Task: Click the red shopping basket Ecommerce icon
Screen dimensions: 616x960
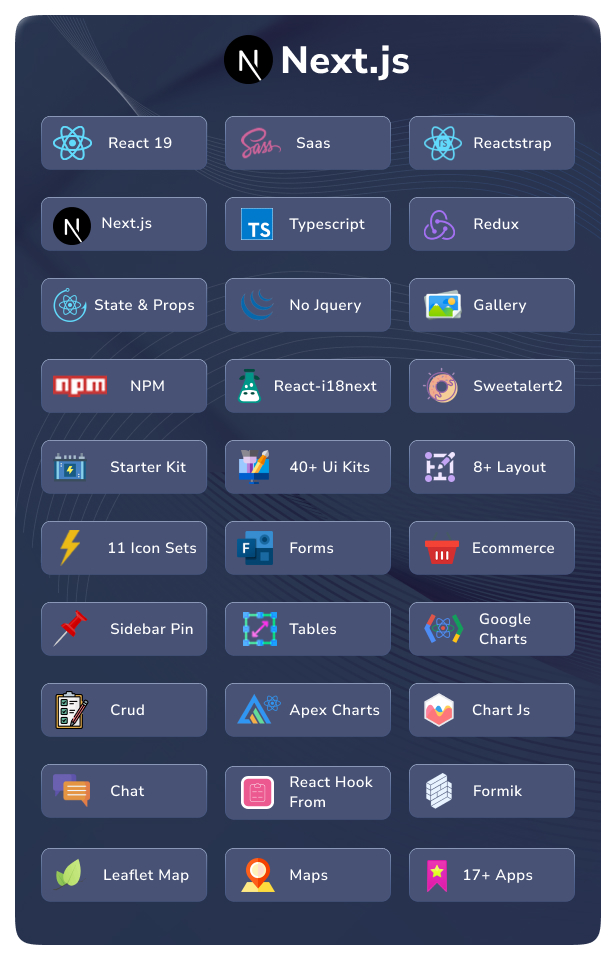Action: pyautogui.click(x=441, y=551)
